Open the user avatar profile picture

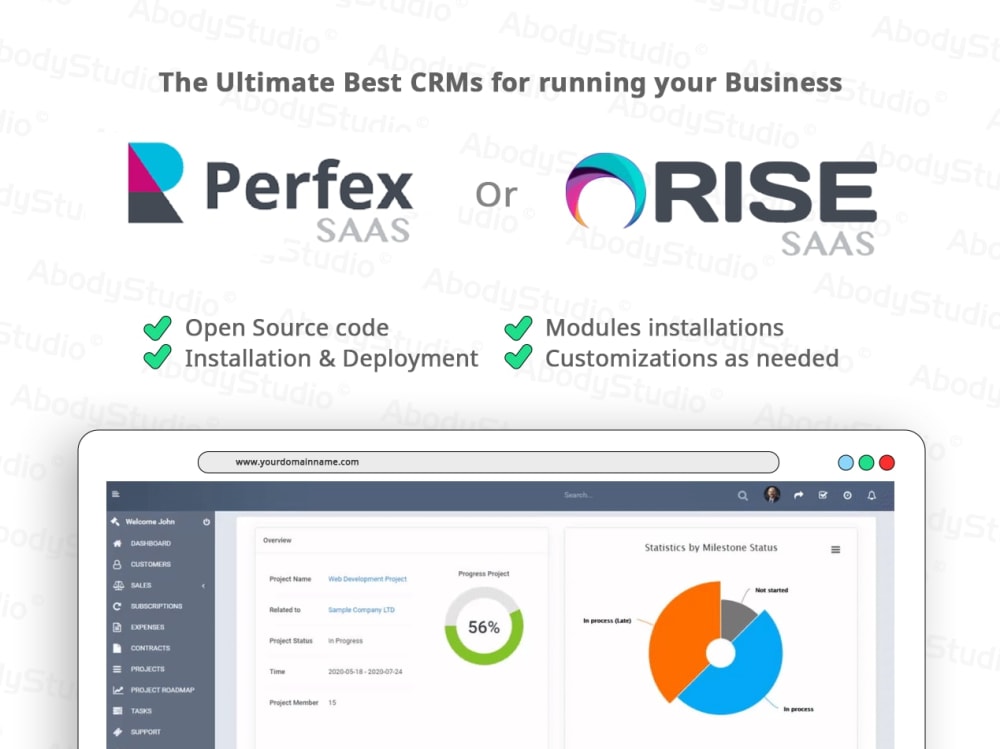click(x=772, y=494)
